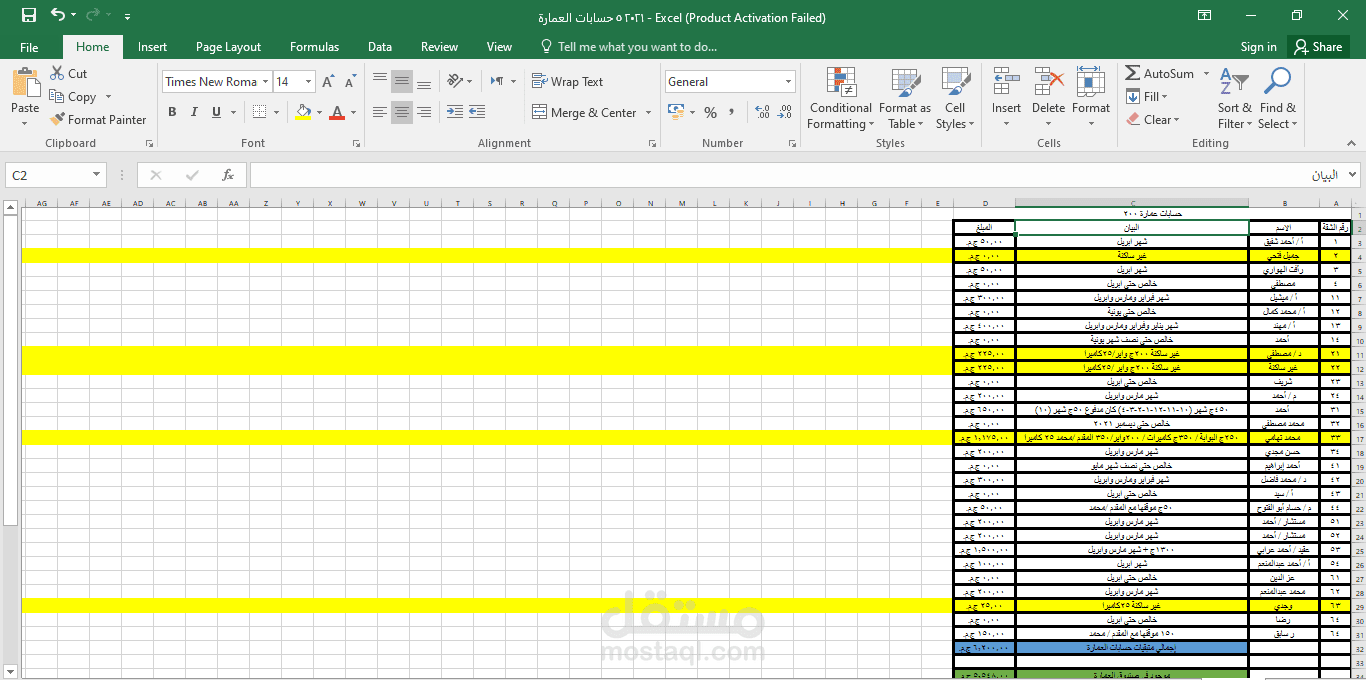Click Decrease Indent icon
Viewport: 1366px width, 680px height.
coord(454,113)
